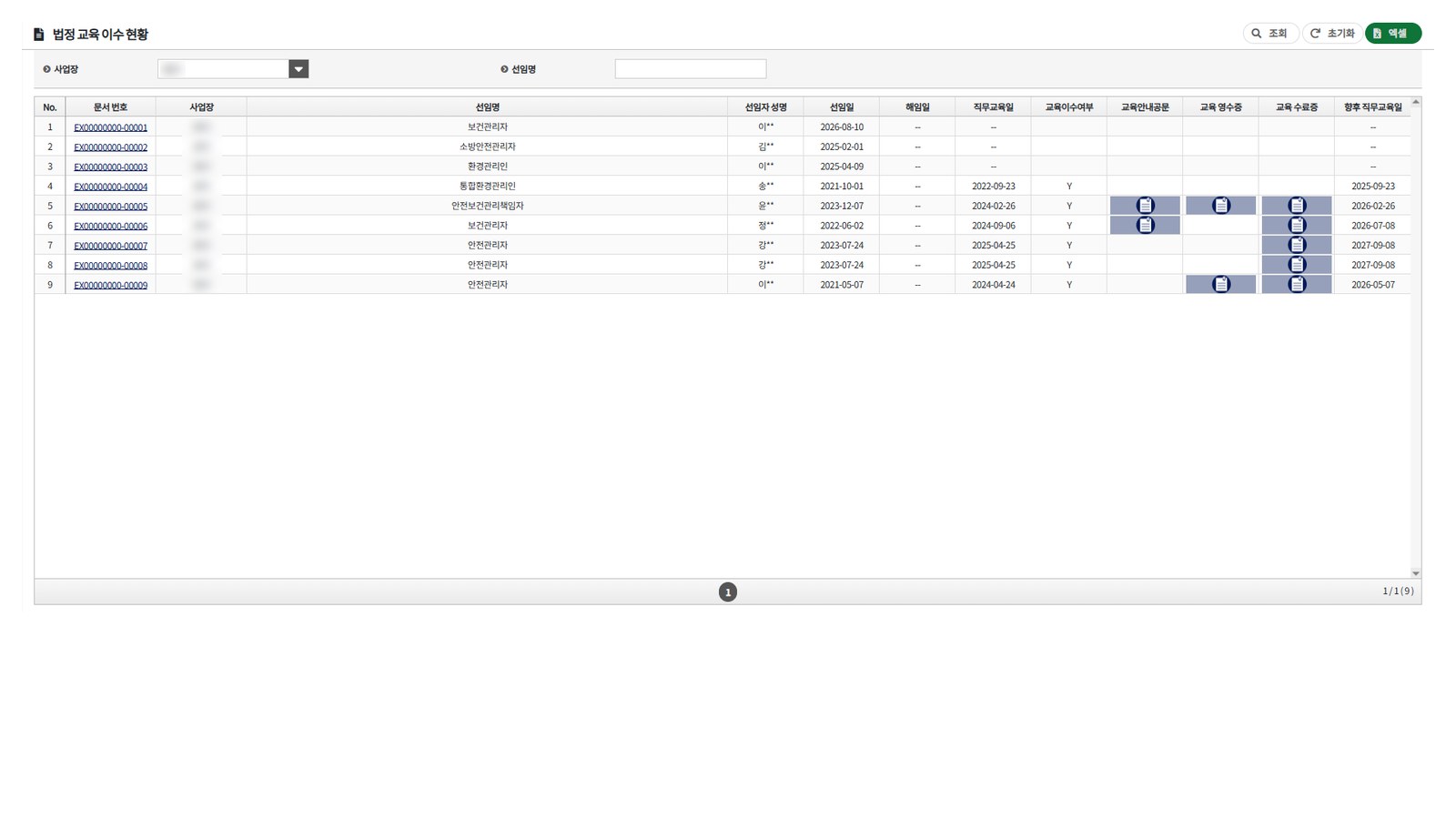
Task: Sort by 향후 직무교육일 column header
Action: pos(1372,107)
